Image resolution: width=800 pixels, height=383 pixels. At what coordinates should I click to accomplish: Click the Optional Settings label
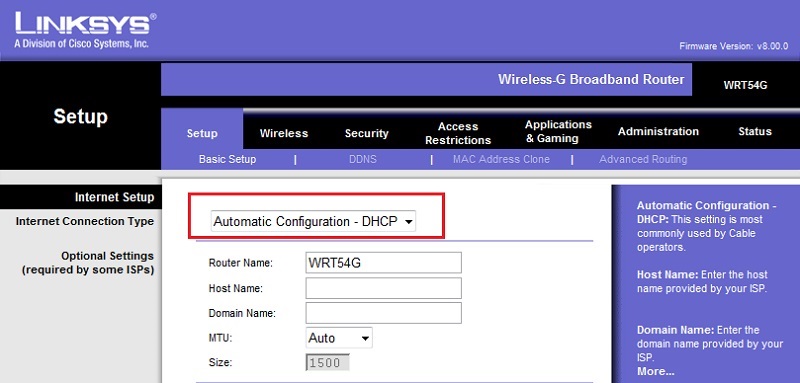[x=88, y=263]
